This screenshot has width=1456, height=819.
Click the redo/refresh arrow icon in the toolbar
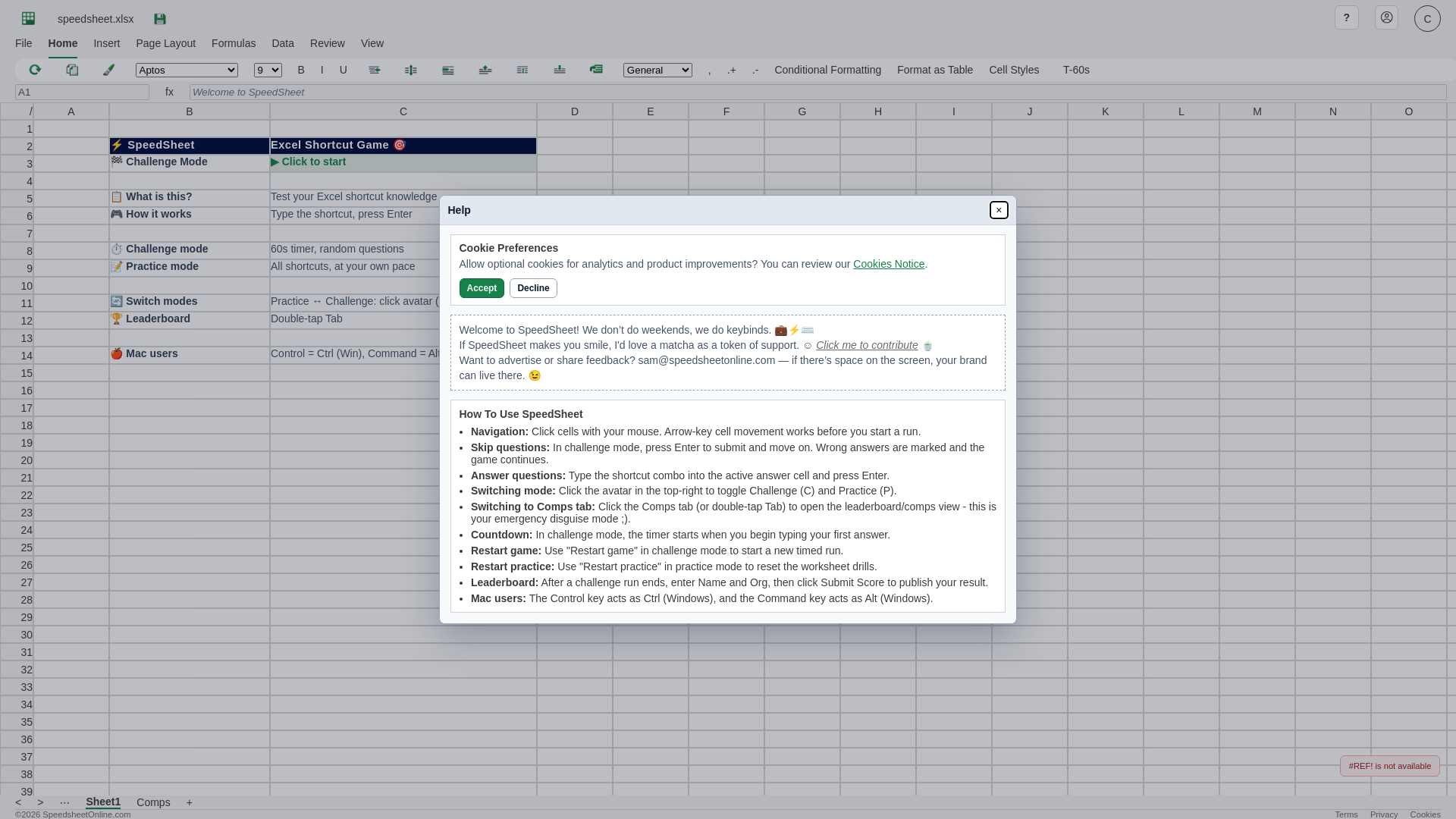(x=35, y=70)
